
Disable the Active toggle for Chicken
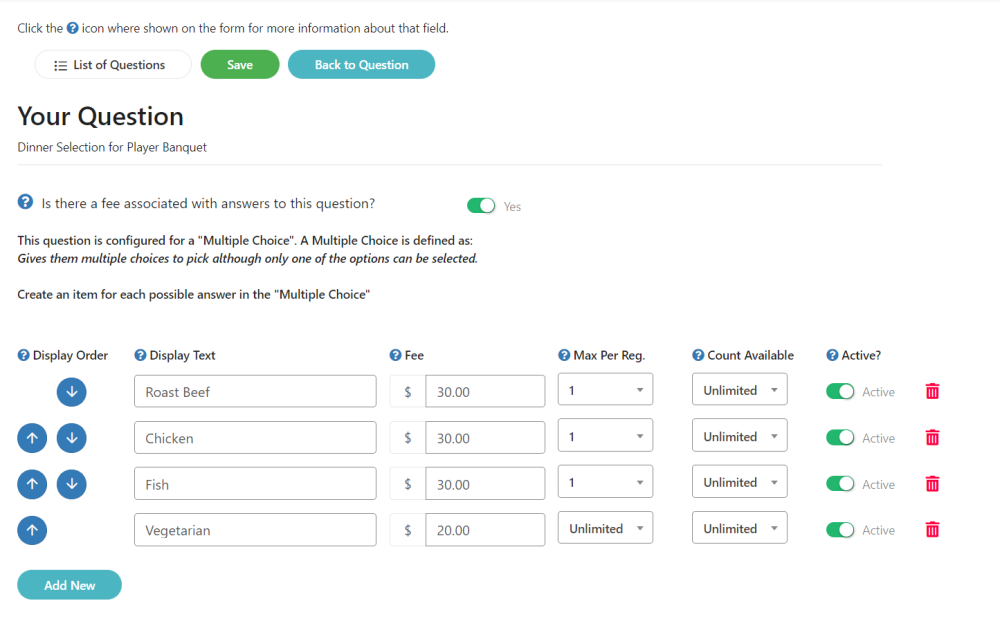(x=840, y=438)
